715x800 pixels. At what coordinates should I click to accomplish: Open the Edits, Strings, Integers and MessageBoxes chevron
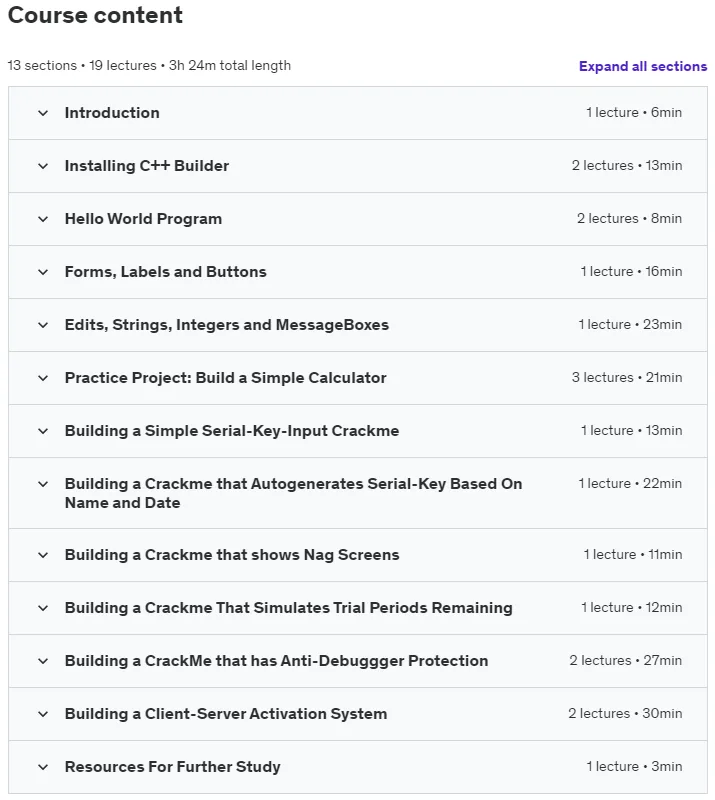[x=43, y=326]
